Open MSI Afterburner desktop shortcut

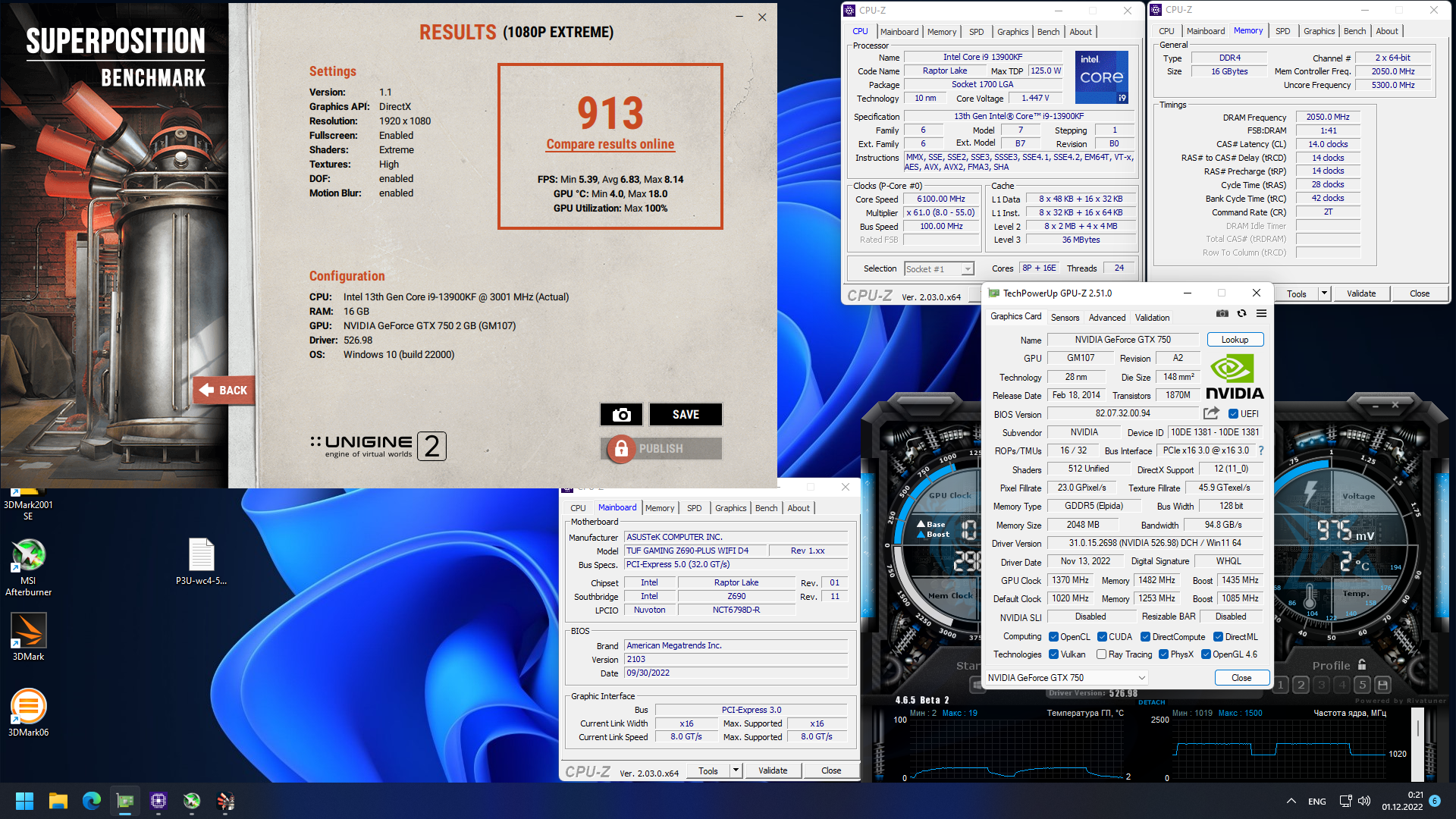click(28, 567)
